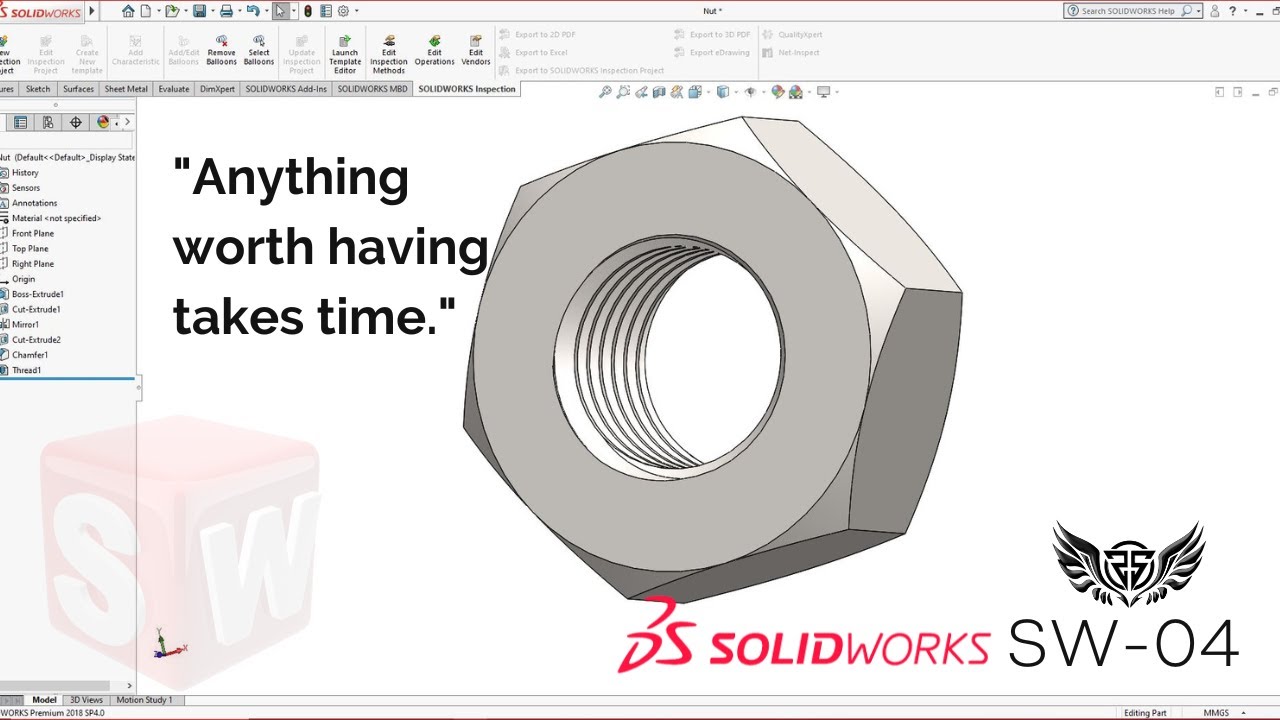Image resolution: width=1280 pixels, height=720 pixels.
Task: Click Hide/Show Items eye icon
Action: 750,92
